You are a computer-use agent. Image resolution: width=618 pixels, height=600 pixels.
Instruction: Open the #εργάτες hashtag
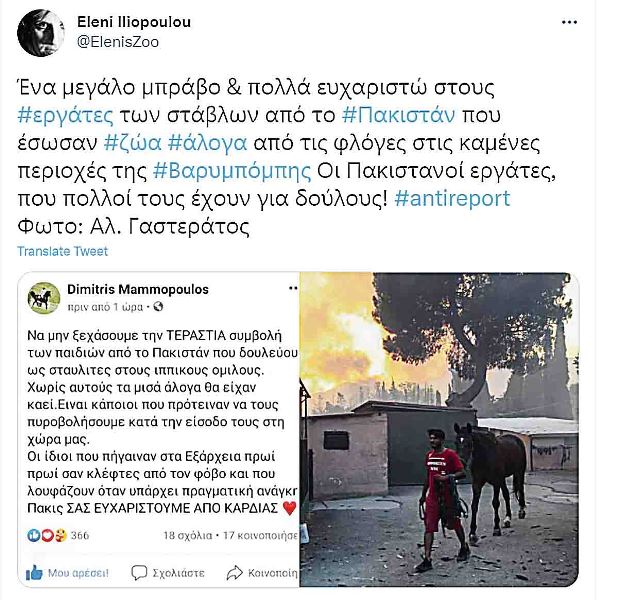click(x=65, y=115)
